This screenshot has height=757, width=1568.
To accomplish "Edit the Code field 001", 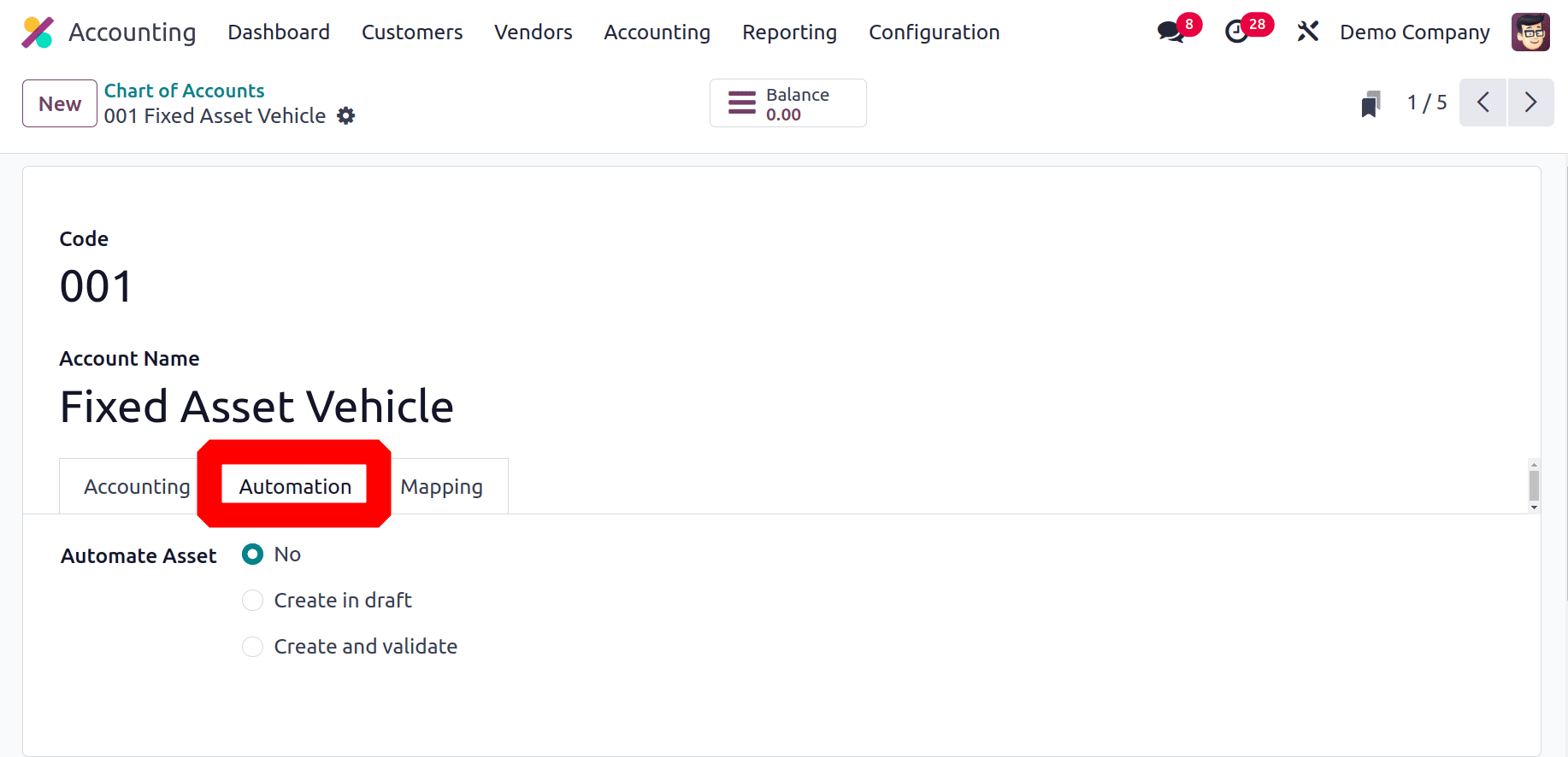I will click(97, 286).
